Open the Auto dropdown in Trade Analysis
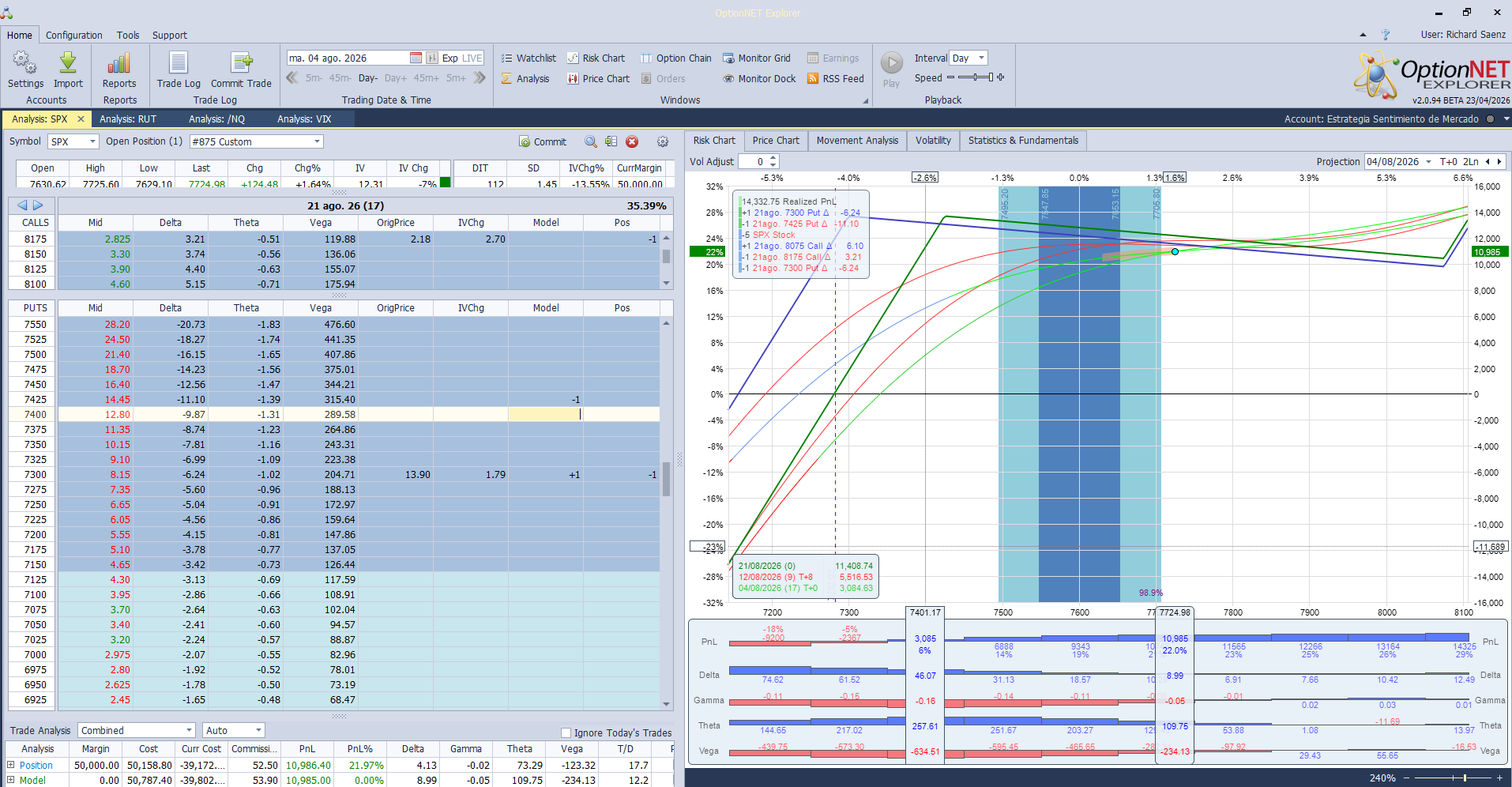The width and height of the screenshot is (1512, 787). coord(258,730)
